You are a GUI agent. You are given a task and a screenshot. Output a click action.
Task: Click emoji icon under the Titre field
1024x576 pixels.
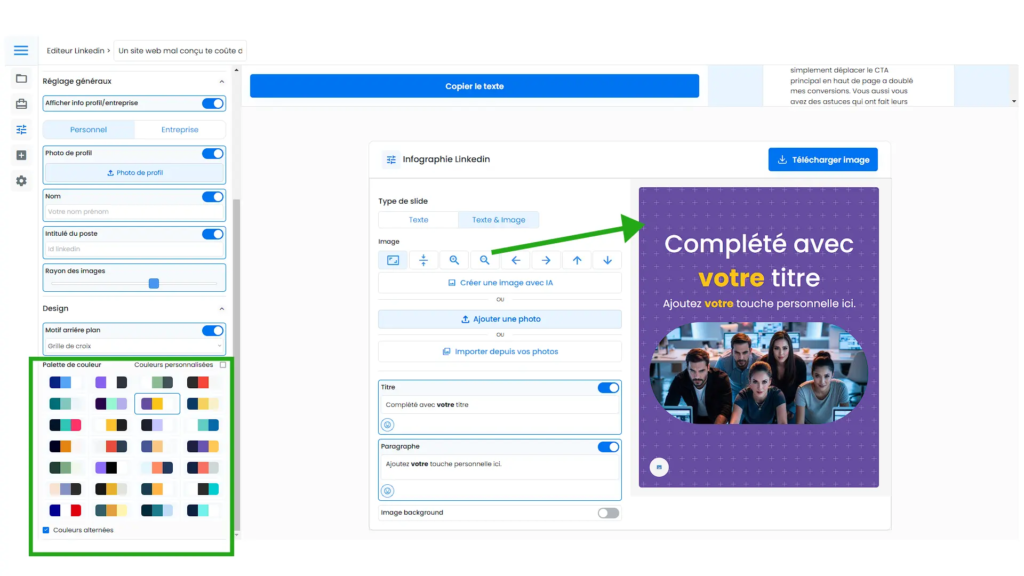click(x=387, y=424)
